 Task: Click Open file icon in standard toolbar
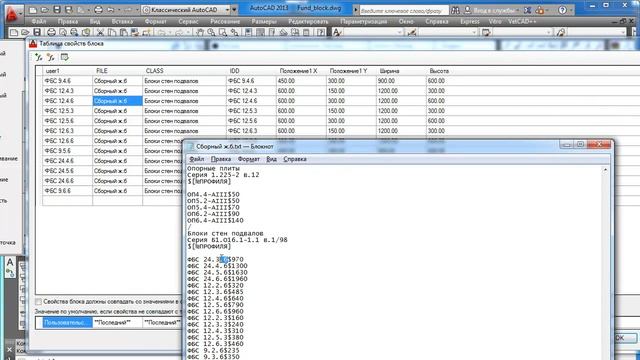(25, 32)
